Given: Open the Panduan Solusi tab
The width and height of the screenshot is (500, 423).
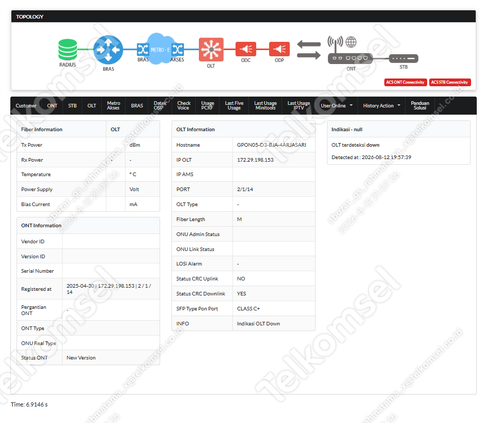Looking at the screenshot, I should [420, 106].
